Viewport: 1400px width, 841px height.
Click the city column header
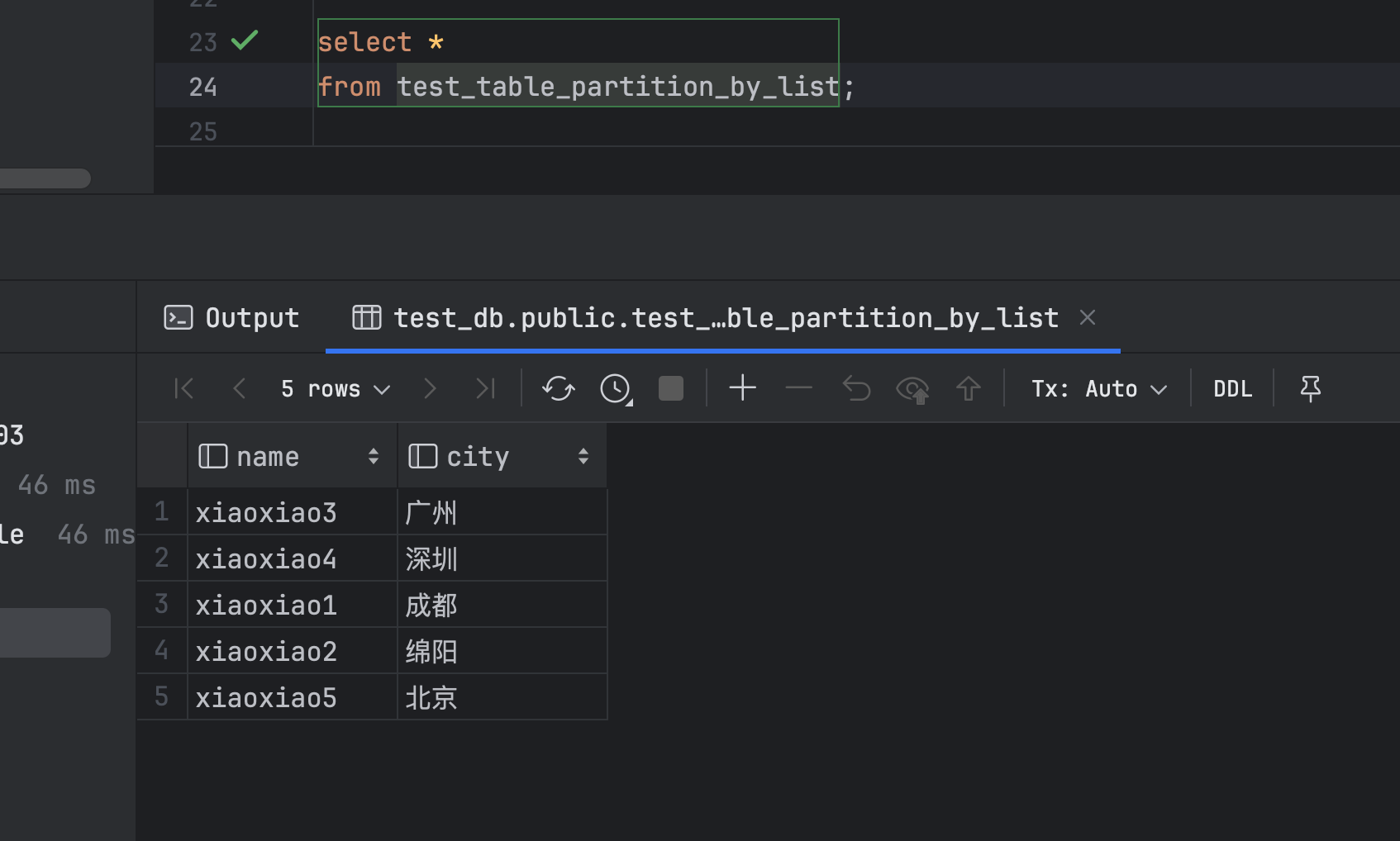[x=502, y=456]
